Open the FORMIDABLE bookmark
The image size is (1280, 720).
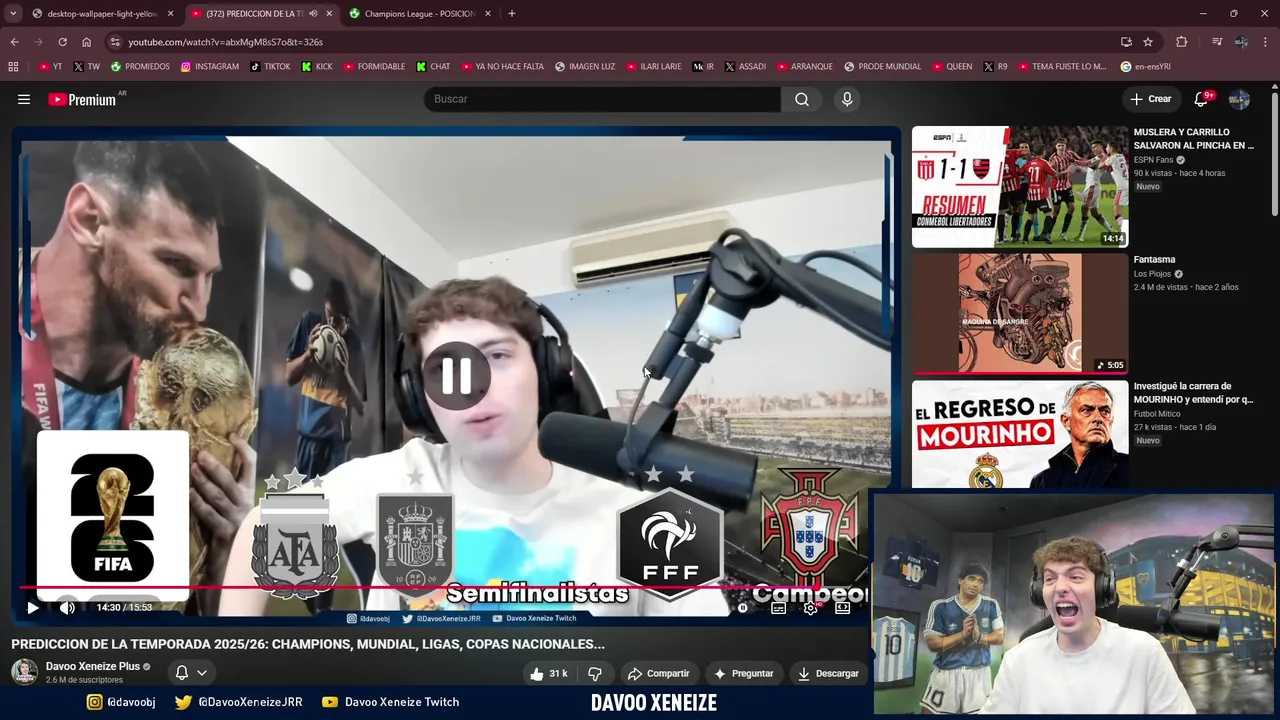coord(374,67)
